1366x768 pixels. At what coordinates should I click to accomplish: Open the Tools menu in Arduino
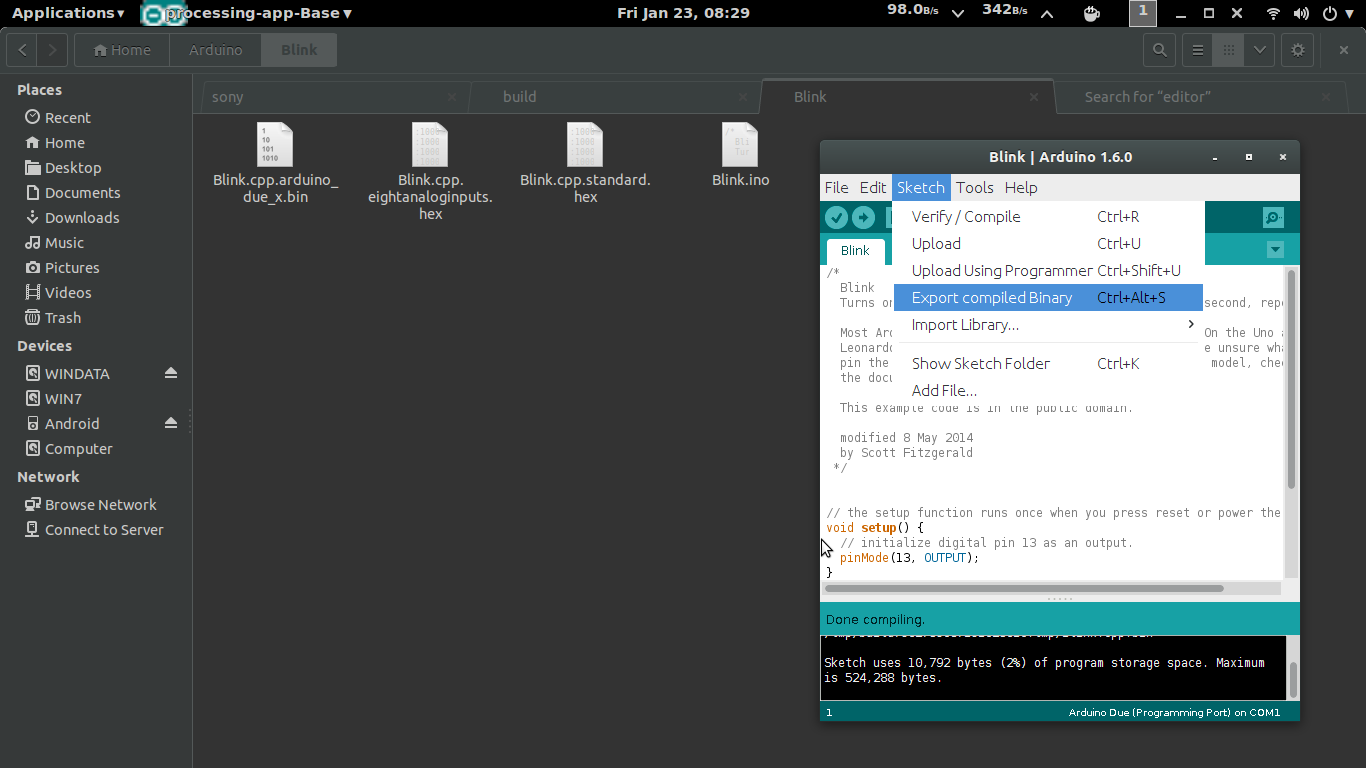(x=975, y=187)
